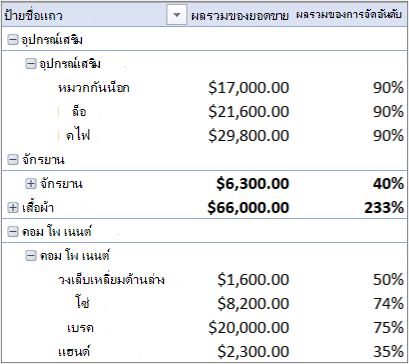Viewport: 409px width, 364px height.
Task: Select the เบรค row label
Action: 80,328
